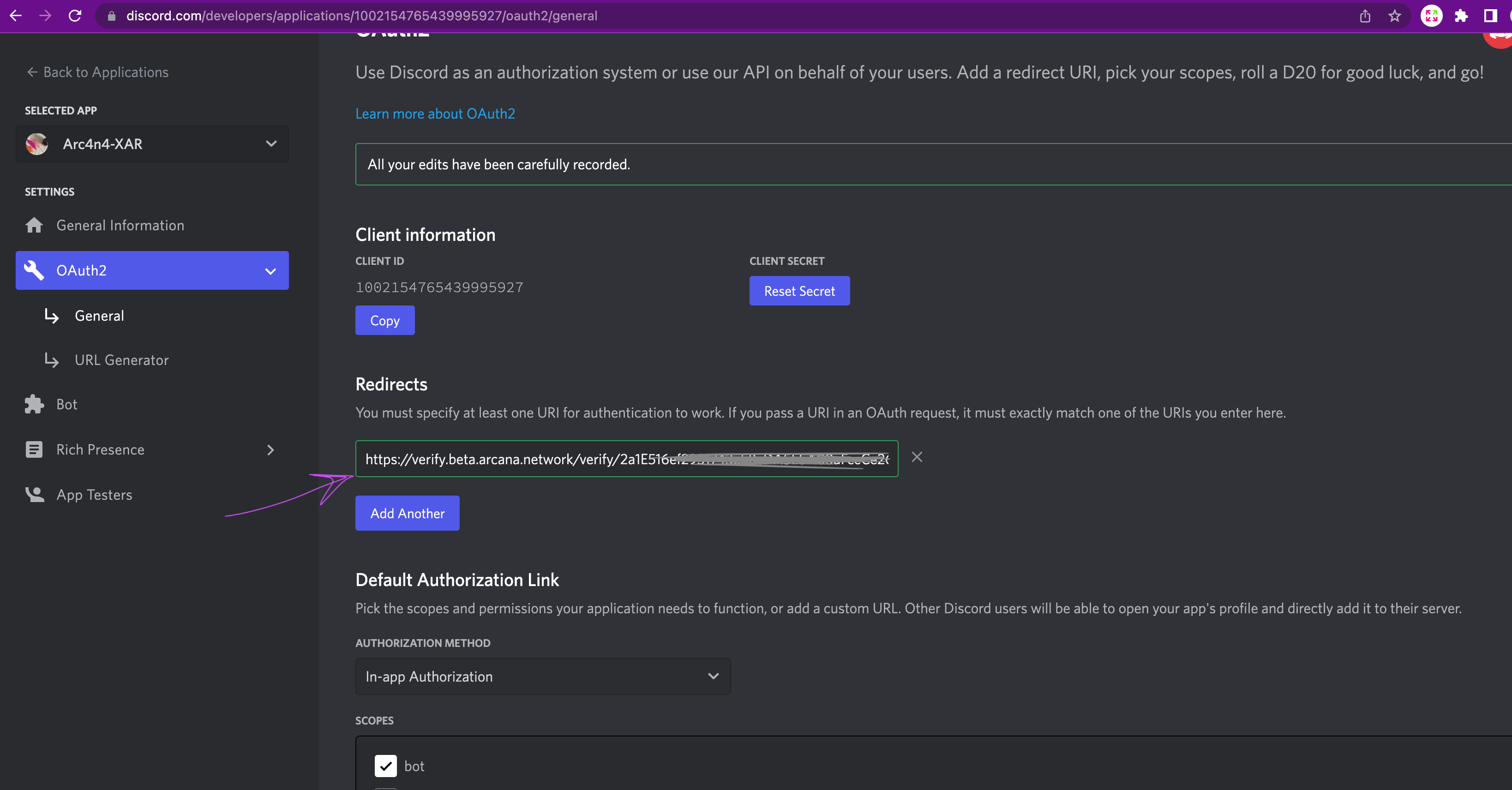Screen dimensions: 1512x790
Task: Open the App Testers page
Action: coord(94,495)
